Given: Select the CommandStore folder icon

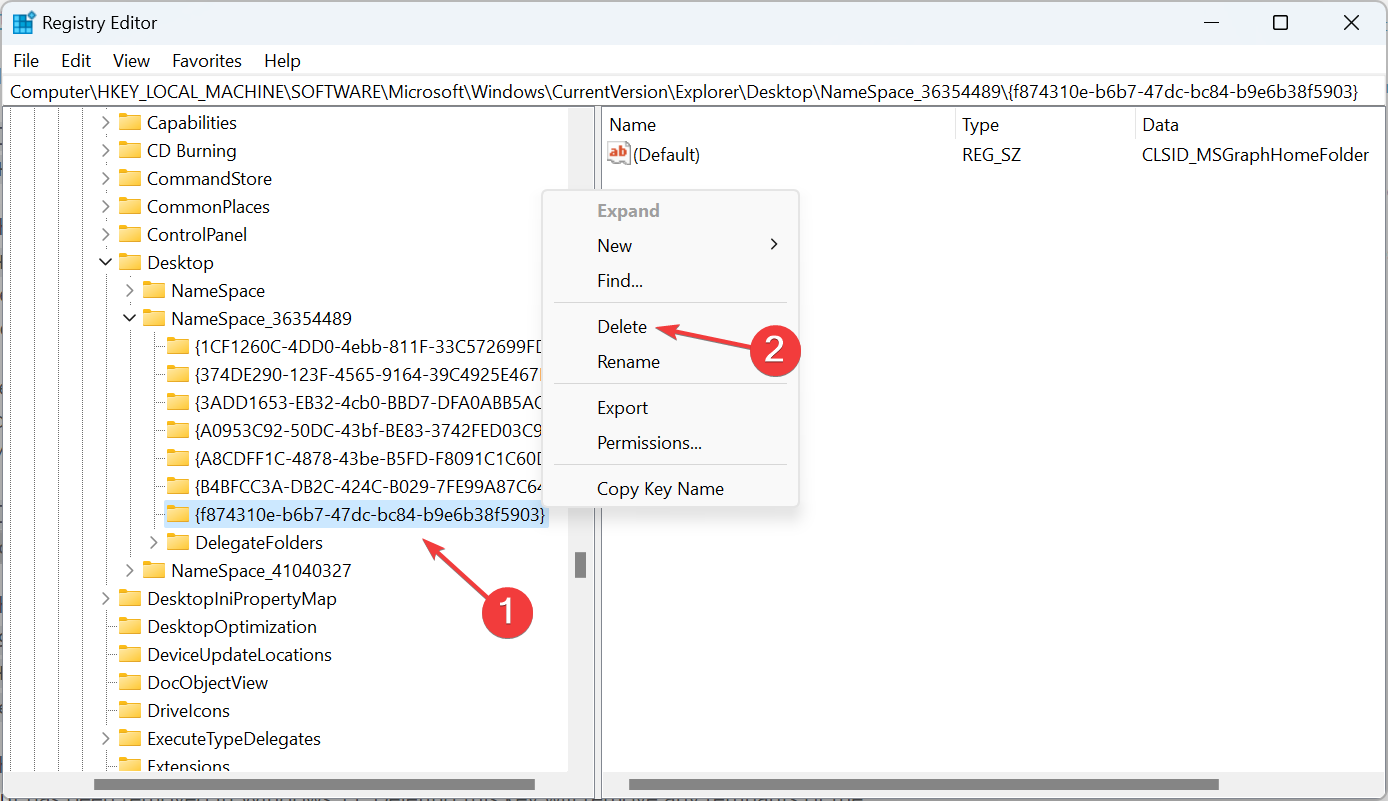Looking at the screenshot, I should (130, 179).
